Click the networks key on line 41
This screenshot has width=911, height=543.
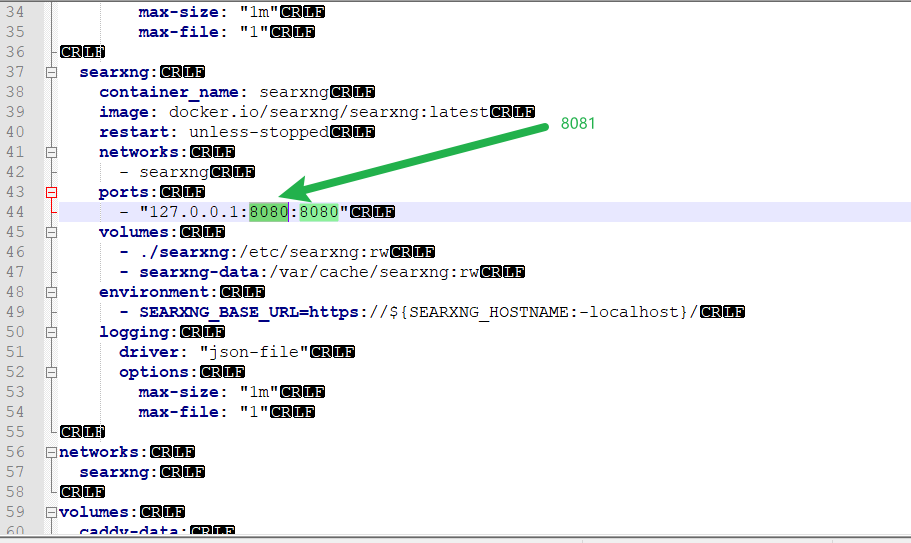click(x=139, y=152)
